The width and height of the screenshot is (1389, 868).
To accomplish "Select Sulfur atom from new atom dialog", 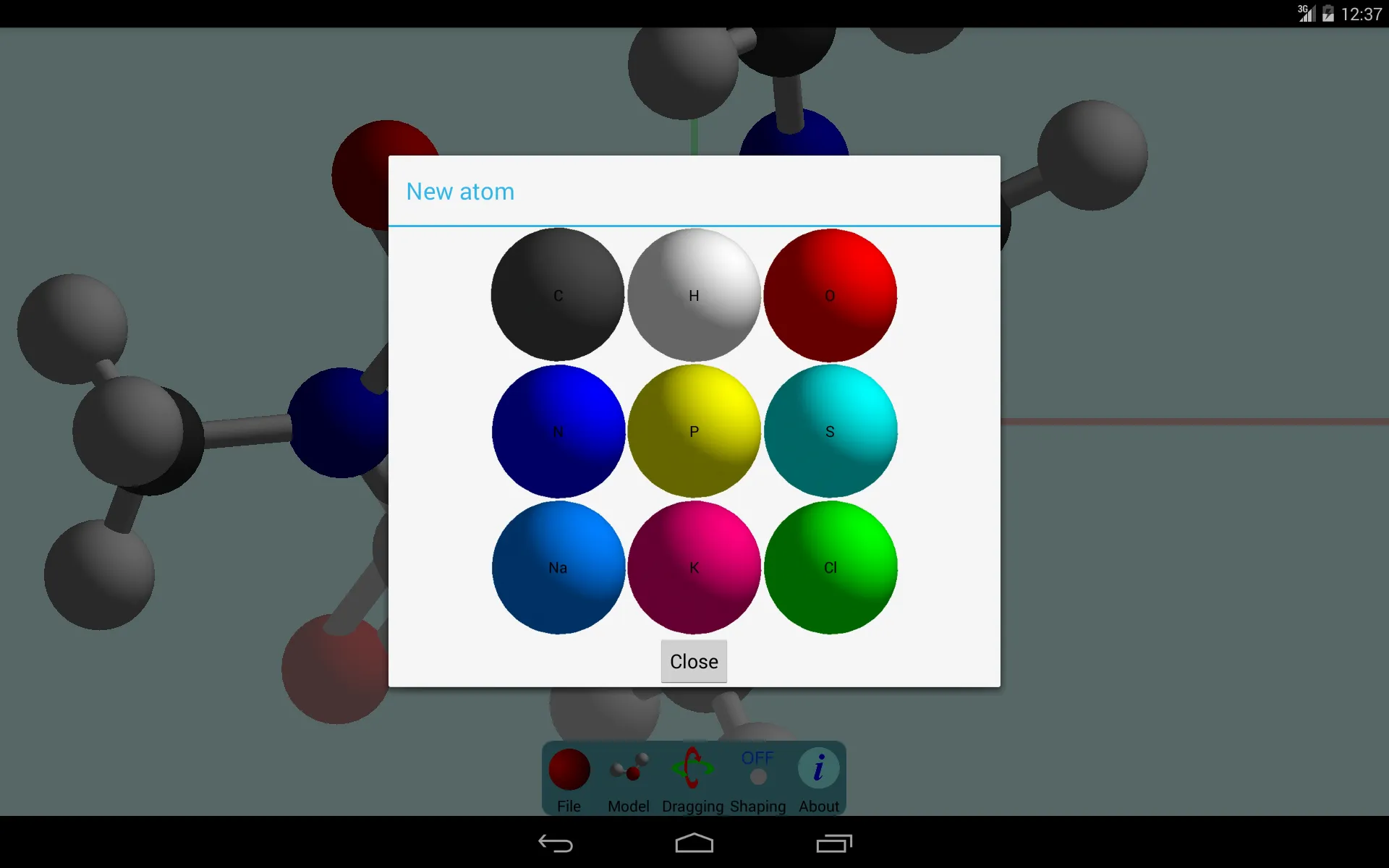I will point(830,430).
